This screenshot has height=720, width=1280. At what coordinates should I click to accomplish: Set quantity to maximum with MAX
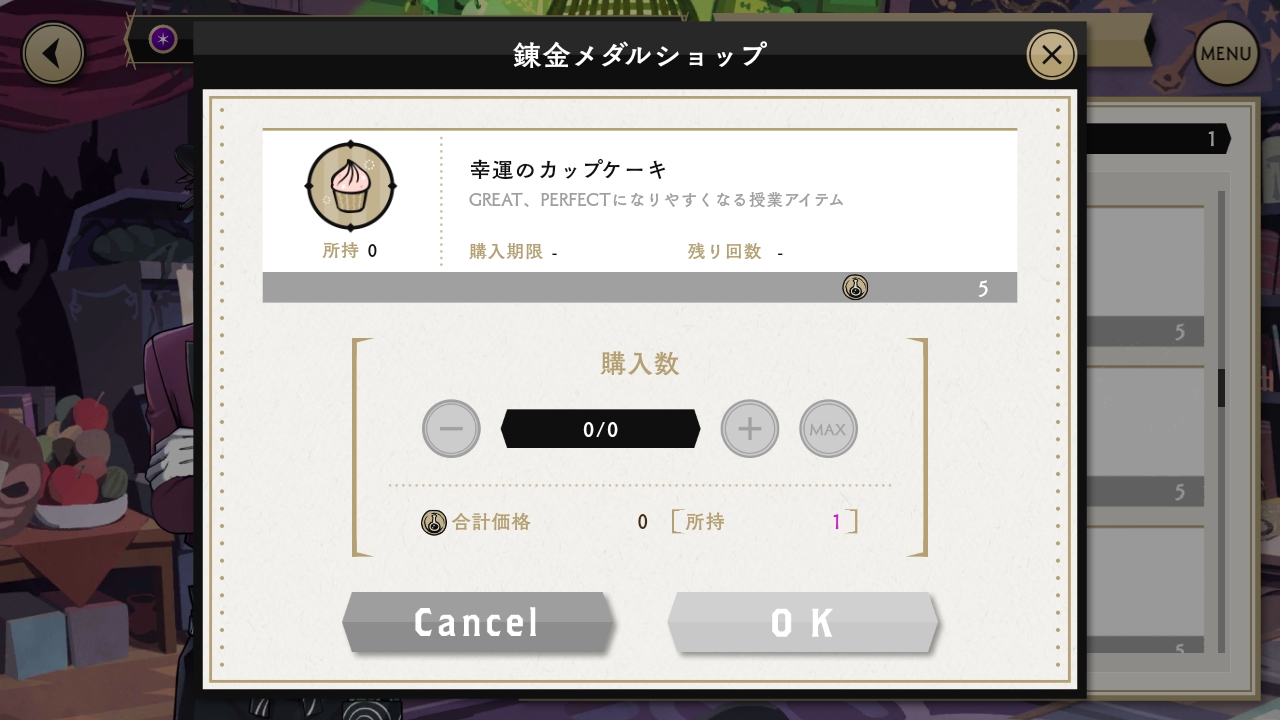click(828, 429)
